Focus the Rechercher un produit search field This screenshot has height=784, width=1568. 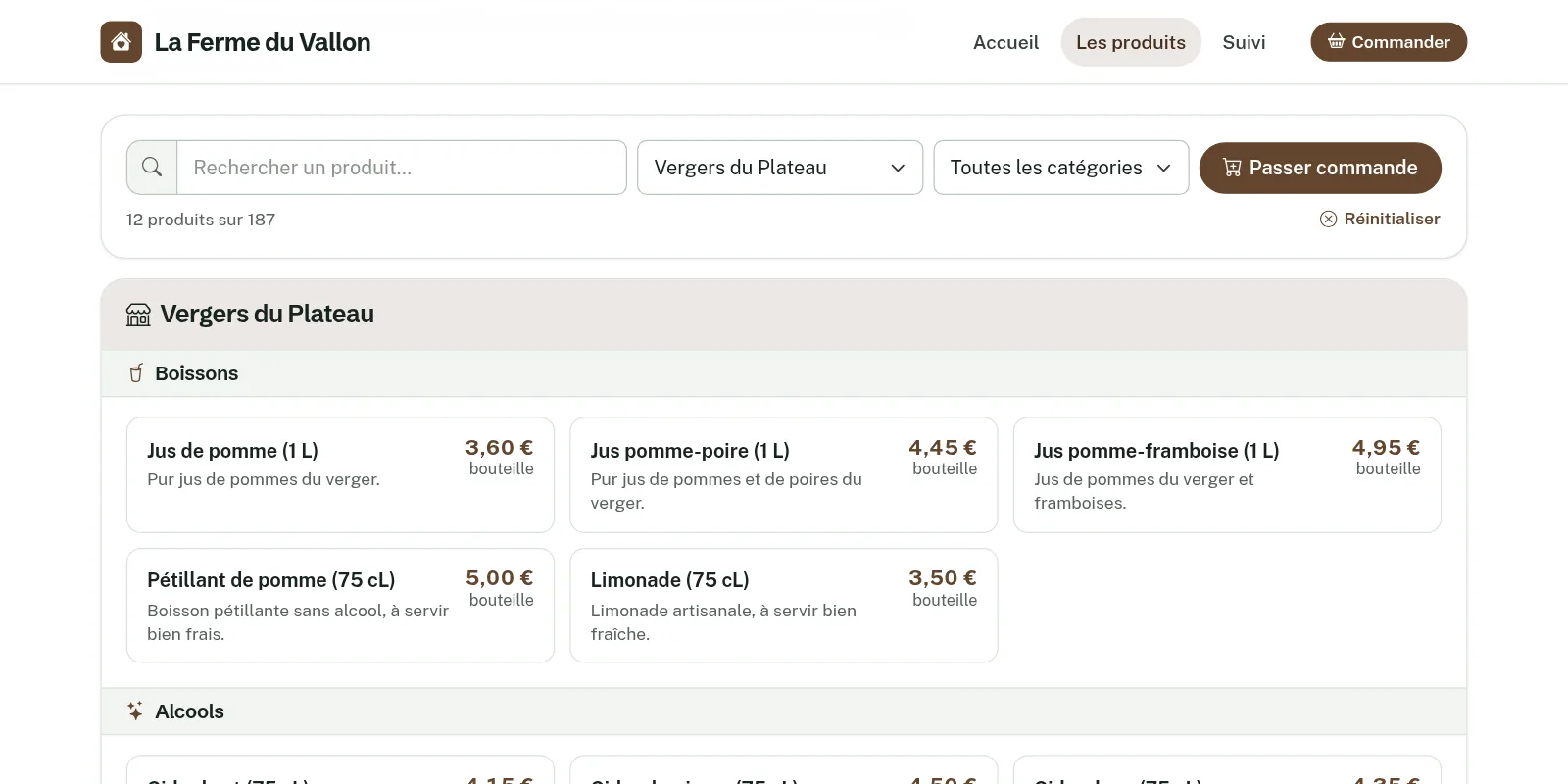point(402,168)
